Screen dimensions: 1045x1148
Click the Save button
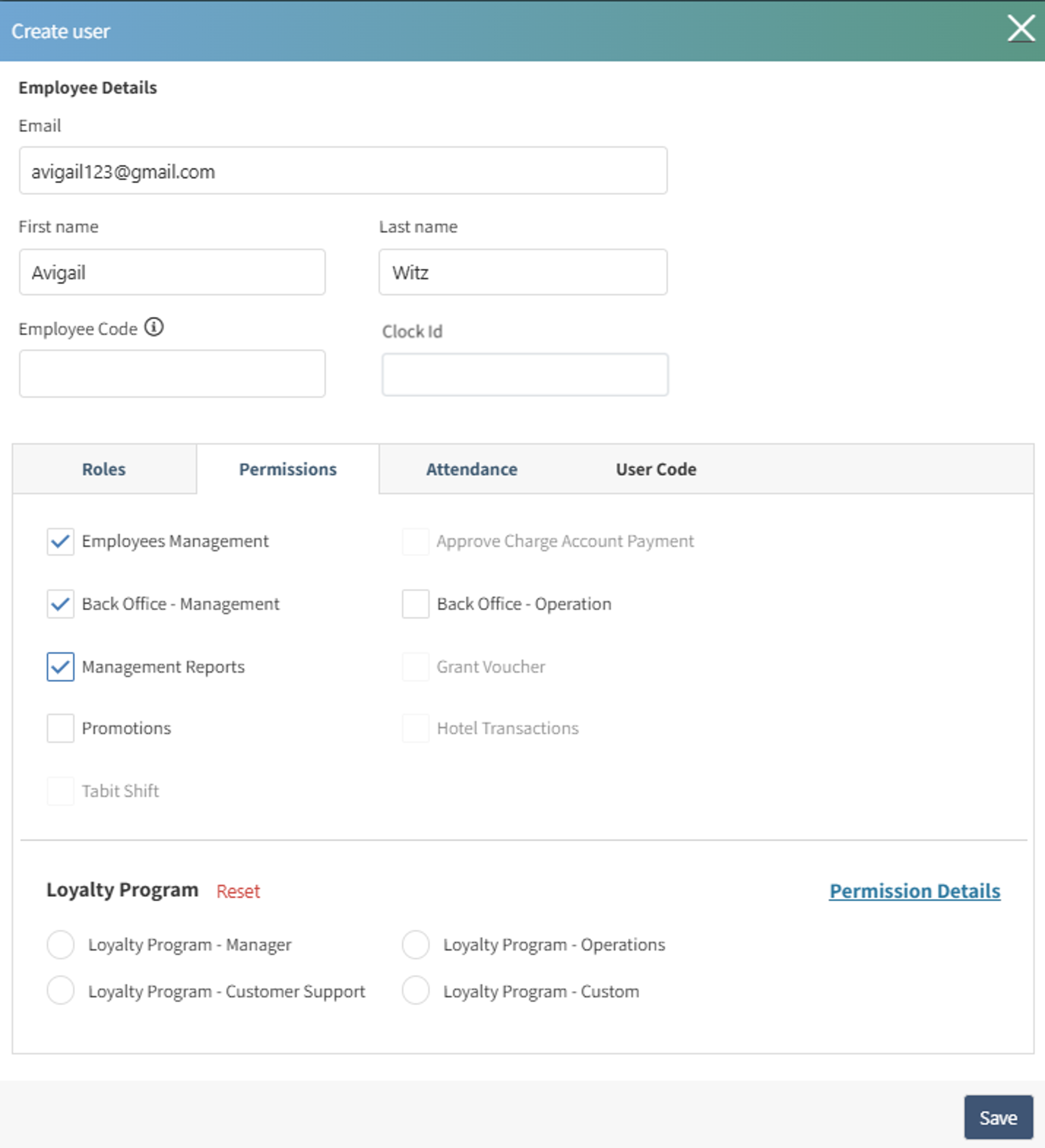pyautogui.click(x=998, y=1117)
